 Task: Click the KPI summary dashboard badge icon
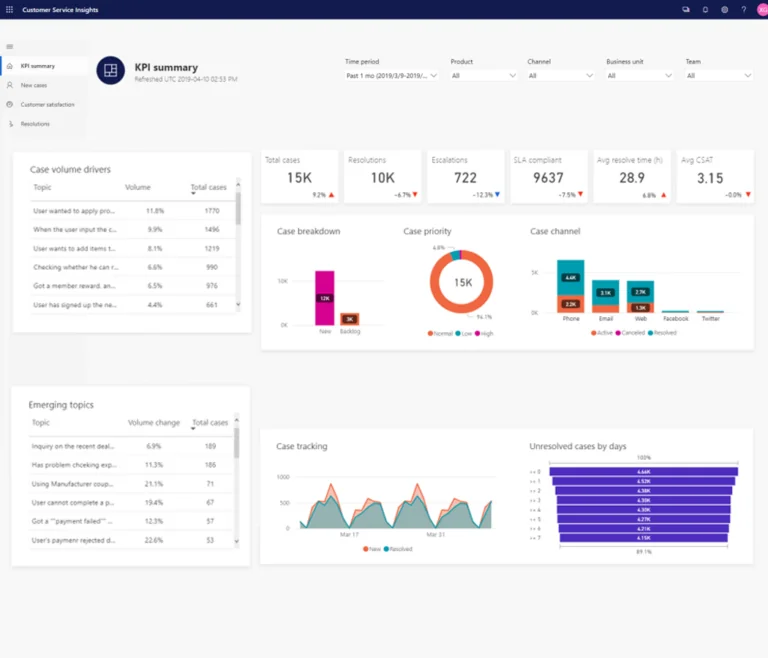click(110, 70)
